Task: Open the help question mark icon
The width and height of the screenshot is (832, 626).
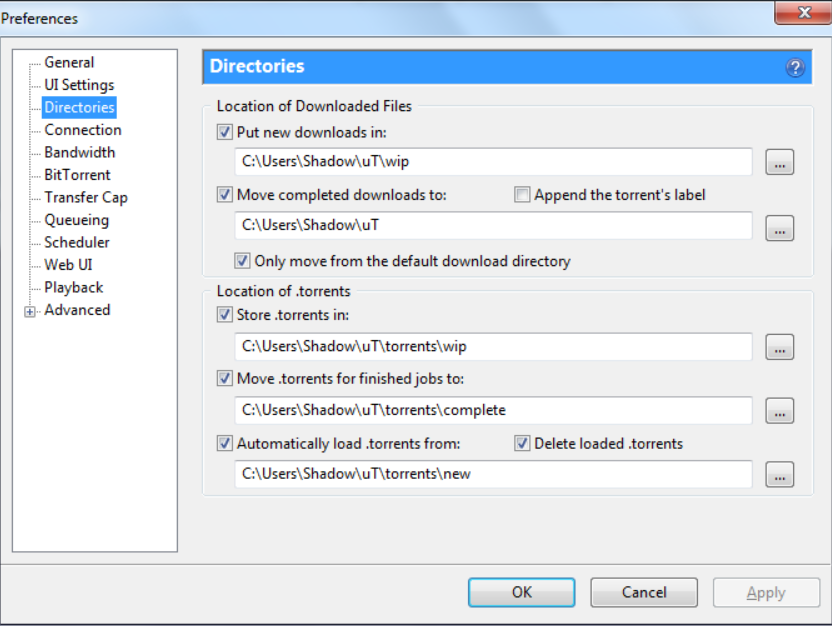Action: (795, 67)
